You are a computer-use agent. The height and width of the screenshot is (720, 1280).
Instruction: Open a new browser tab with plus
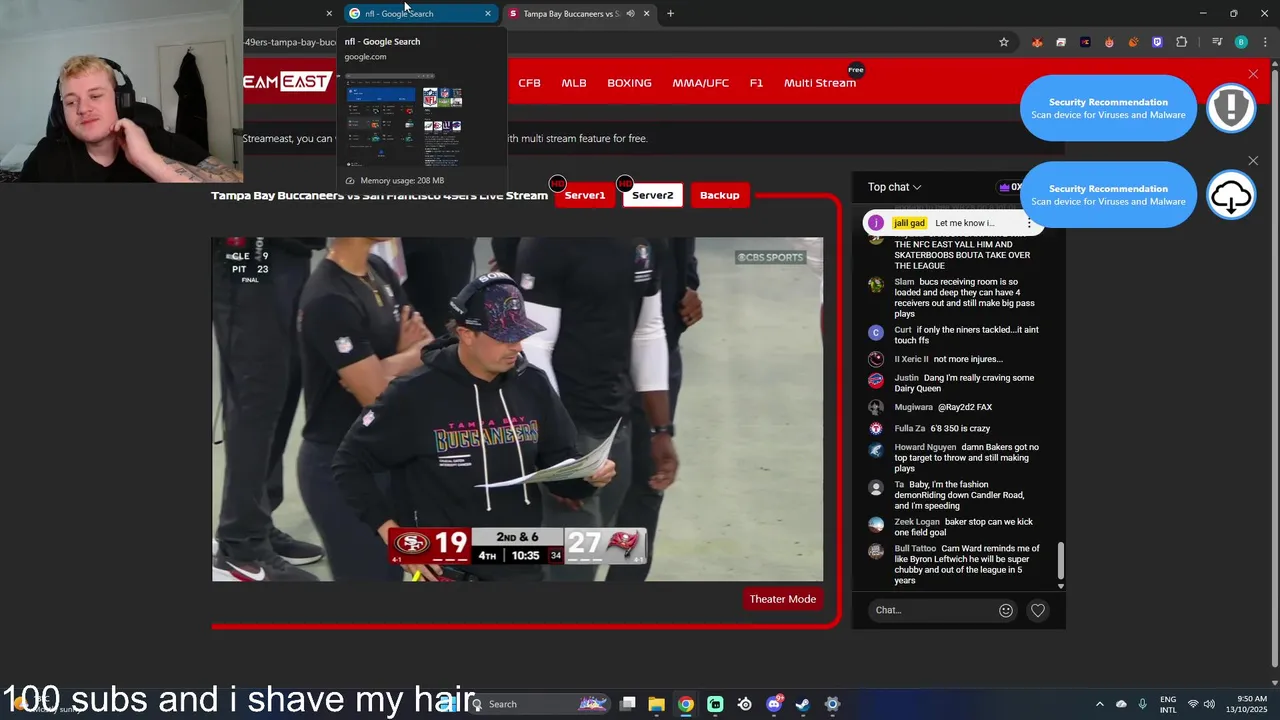pyautogui.click(x=670, y=14)
